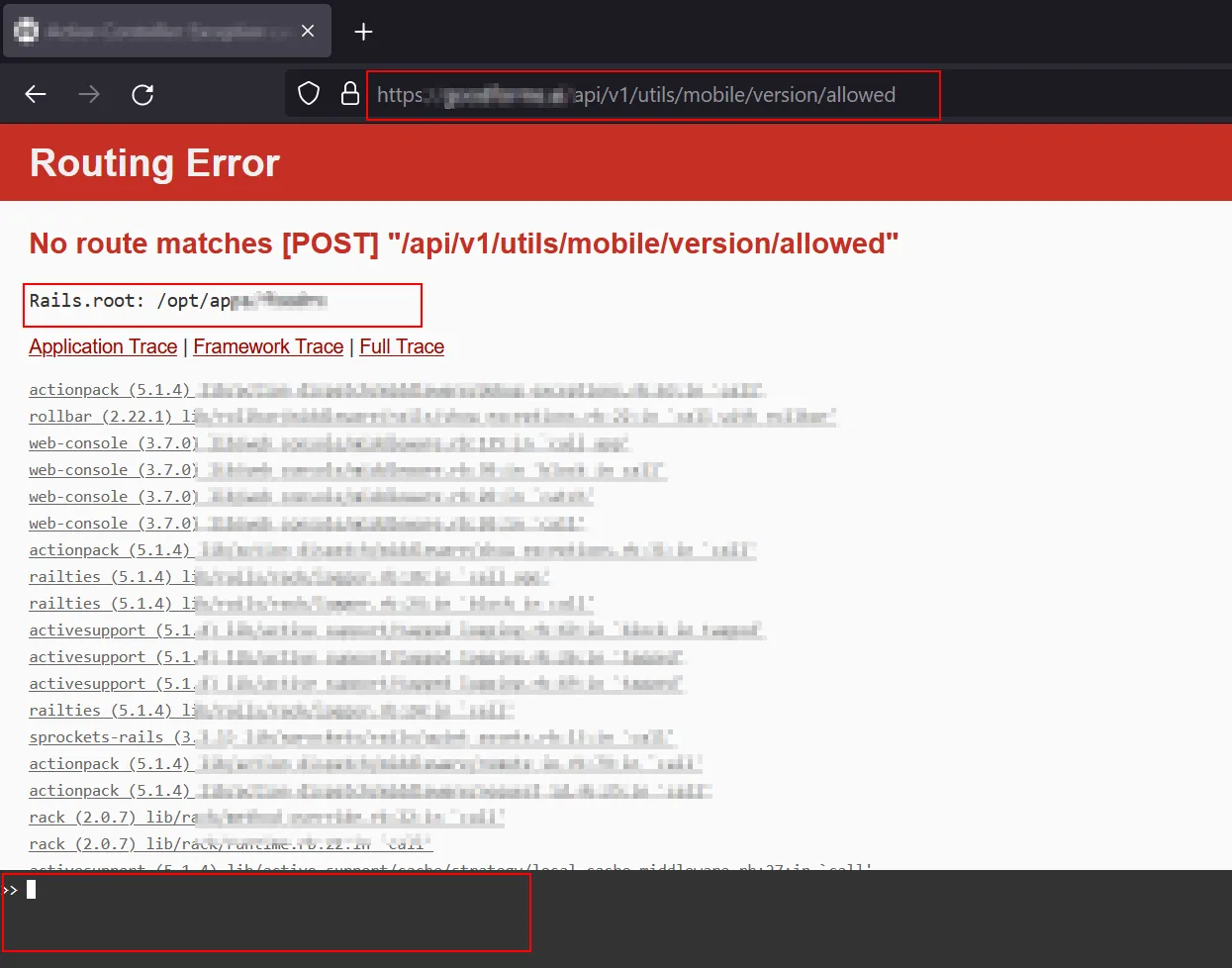Open the first activesupport trace line

(396, 630)
